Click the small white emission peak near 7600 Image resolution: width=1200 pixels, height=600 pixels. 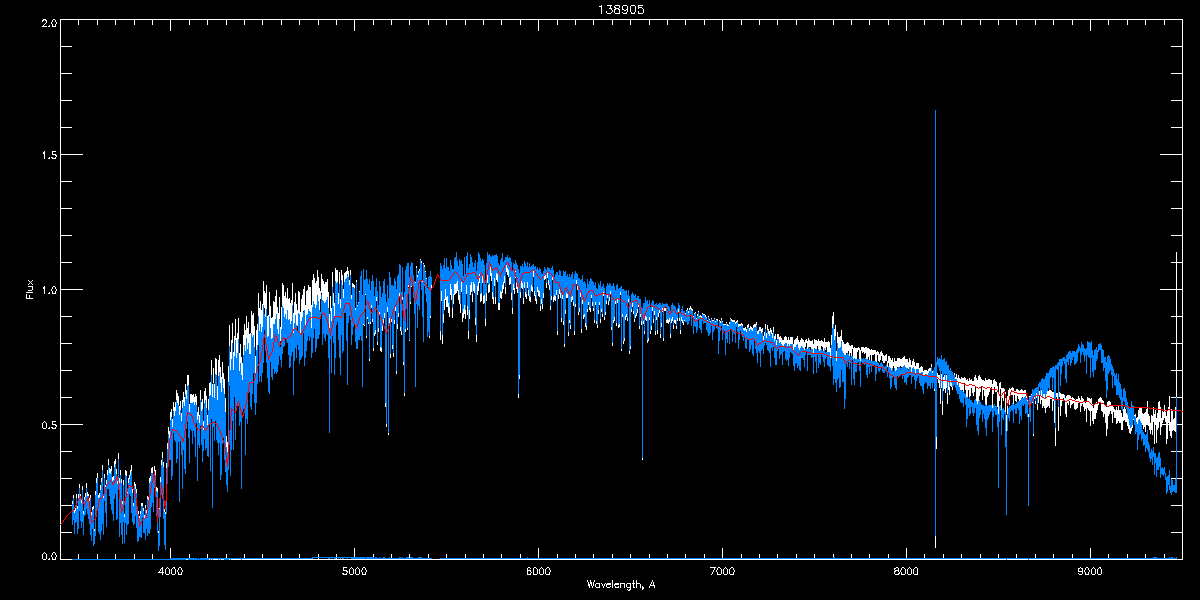click(x=833, y=314)
